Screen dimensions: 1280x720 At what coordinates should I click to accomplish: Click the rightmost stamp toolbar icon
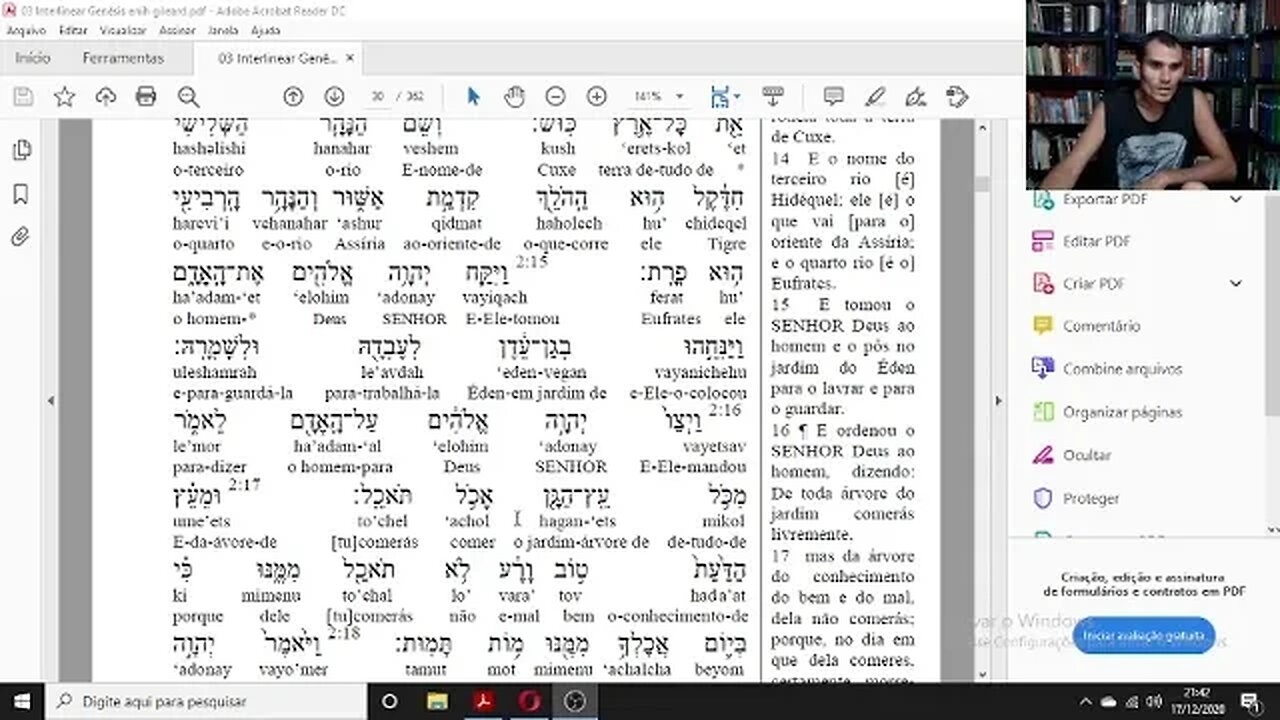(957, 96)
